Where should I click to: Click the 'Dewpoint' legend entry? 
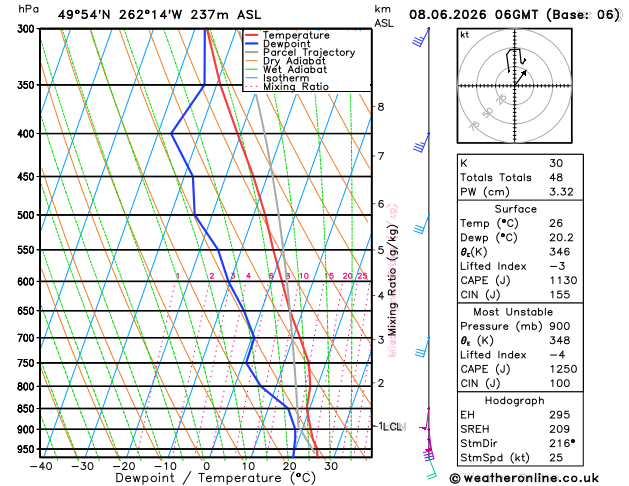coord(286,44)
